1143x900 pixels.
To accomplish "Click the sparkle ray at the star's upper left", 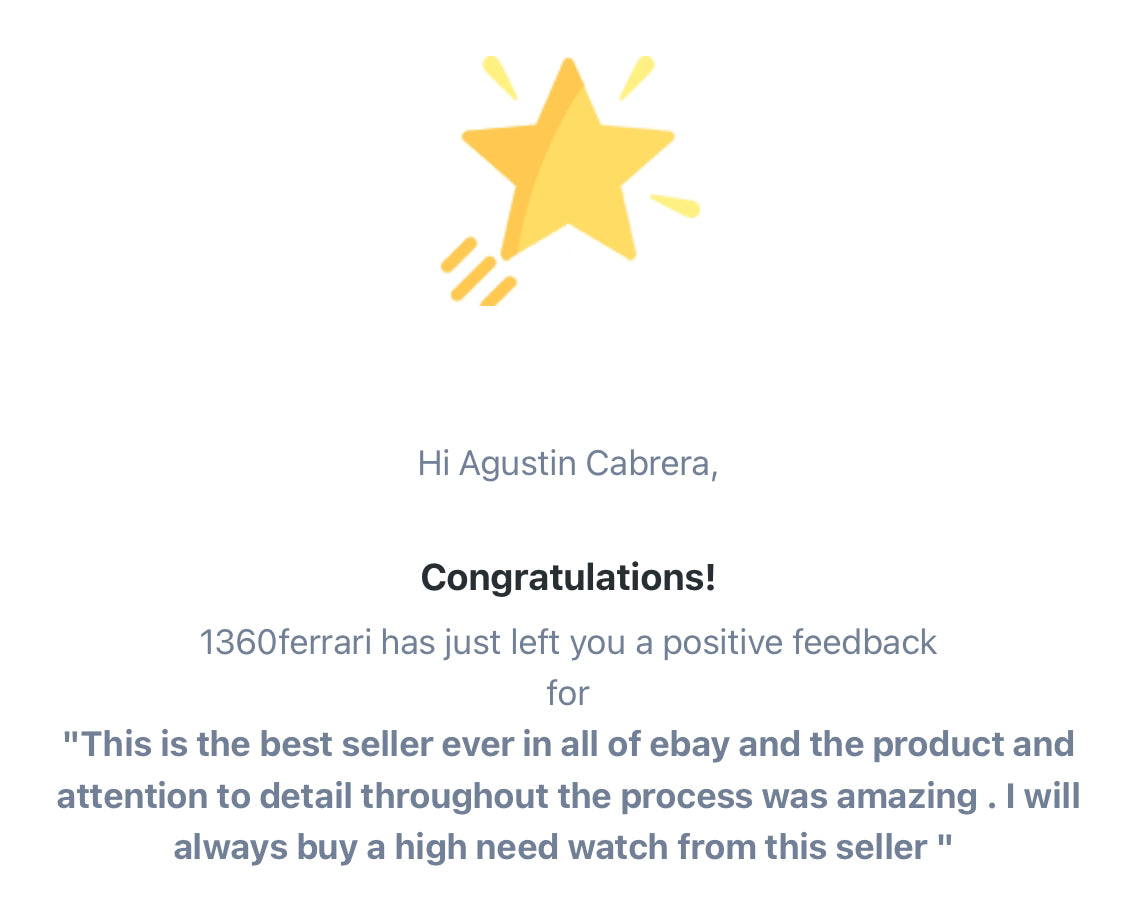I will 500,77.
